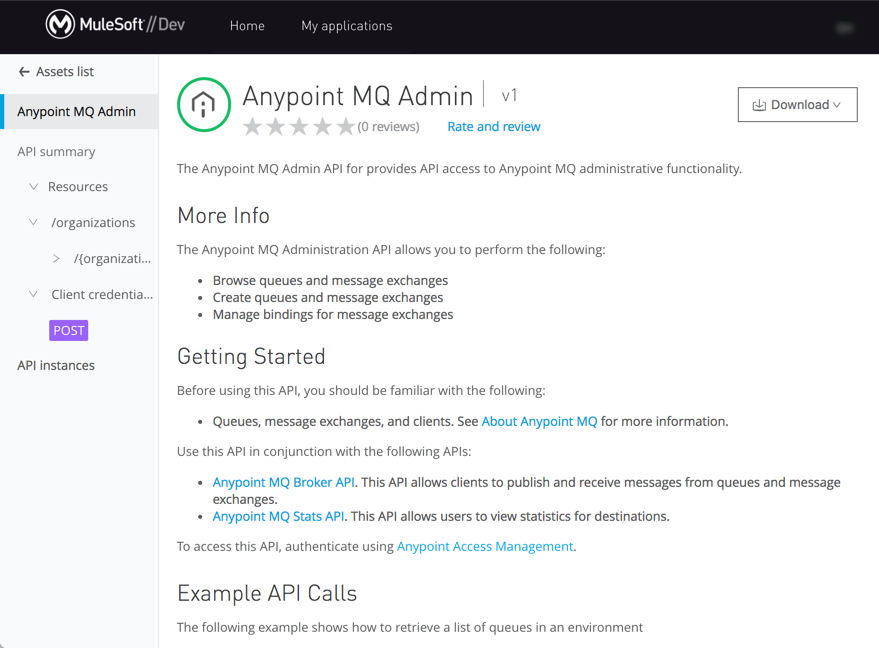Collapse the Client credentia... section
The height and width of the screenshot is (648, 879).
click(33, 295)
